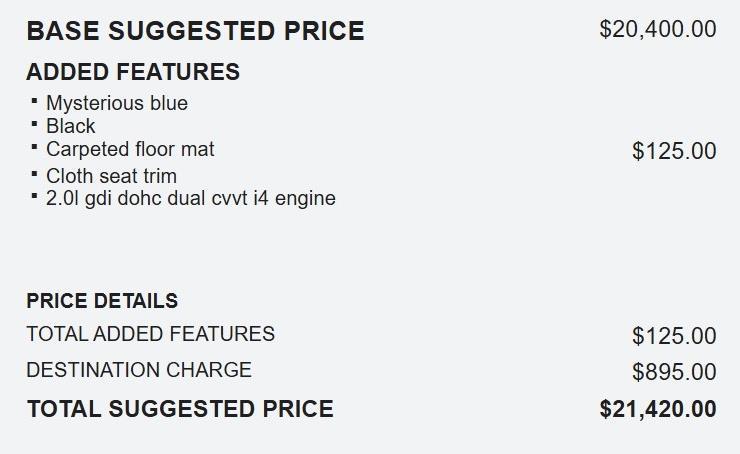The height and width of the screenshot is (454, 740).
Task: Select the Mysterious blue feature
Action: (116, 103)
